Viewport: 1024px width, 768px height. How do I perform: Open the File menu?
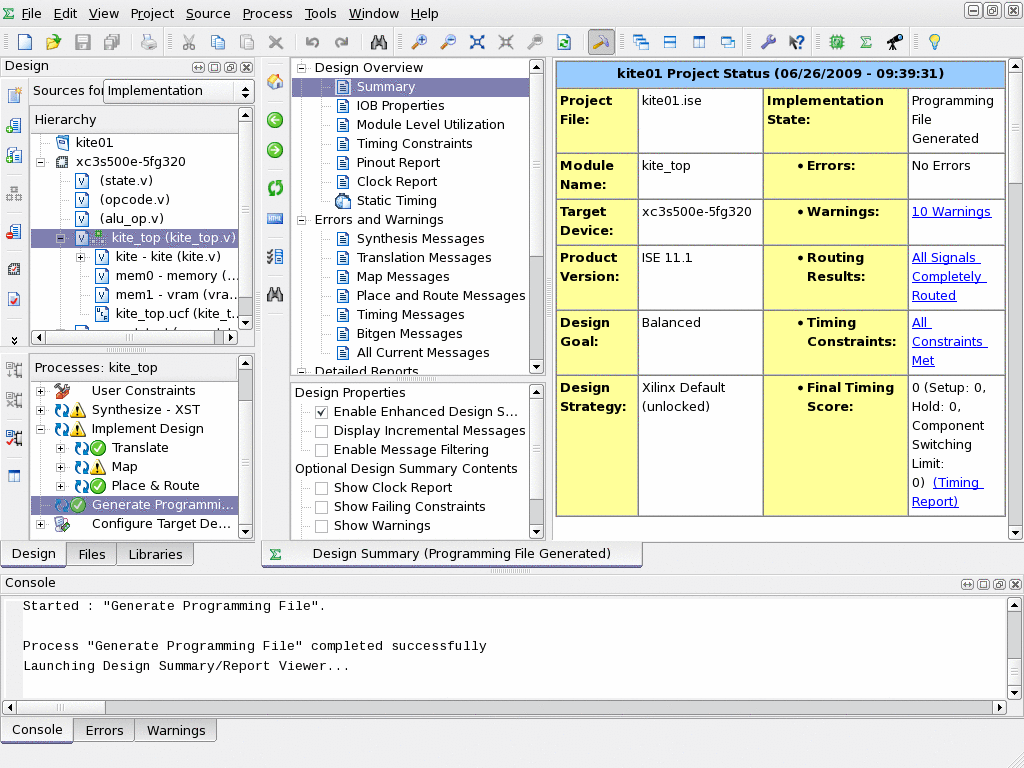click(31, 14)
